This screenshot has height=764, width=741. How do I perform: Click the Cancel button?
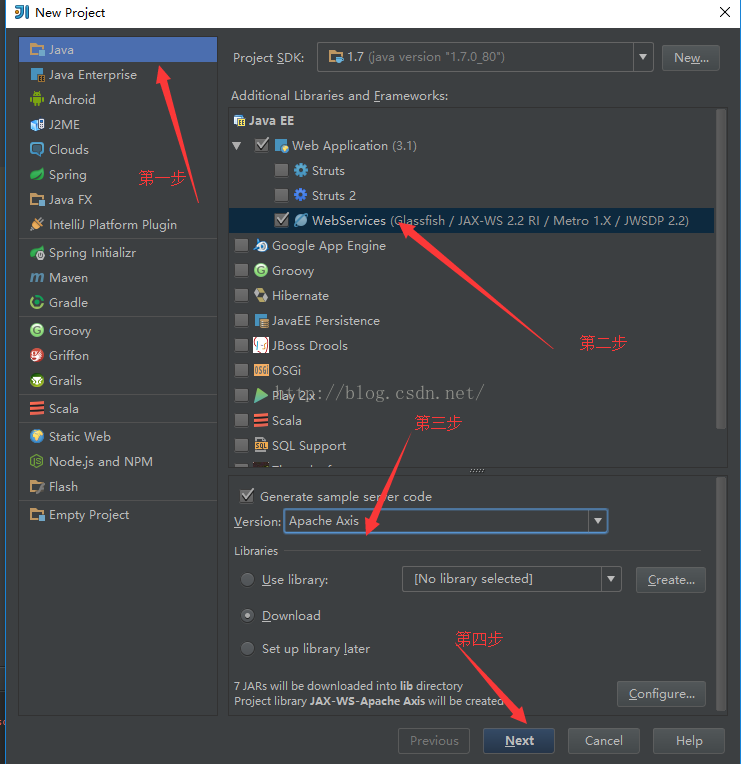click(x=604, y=741)
